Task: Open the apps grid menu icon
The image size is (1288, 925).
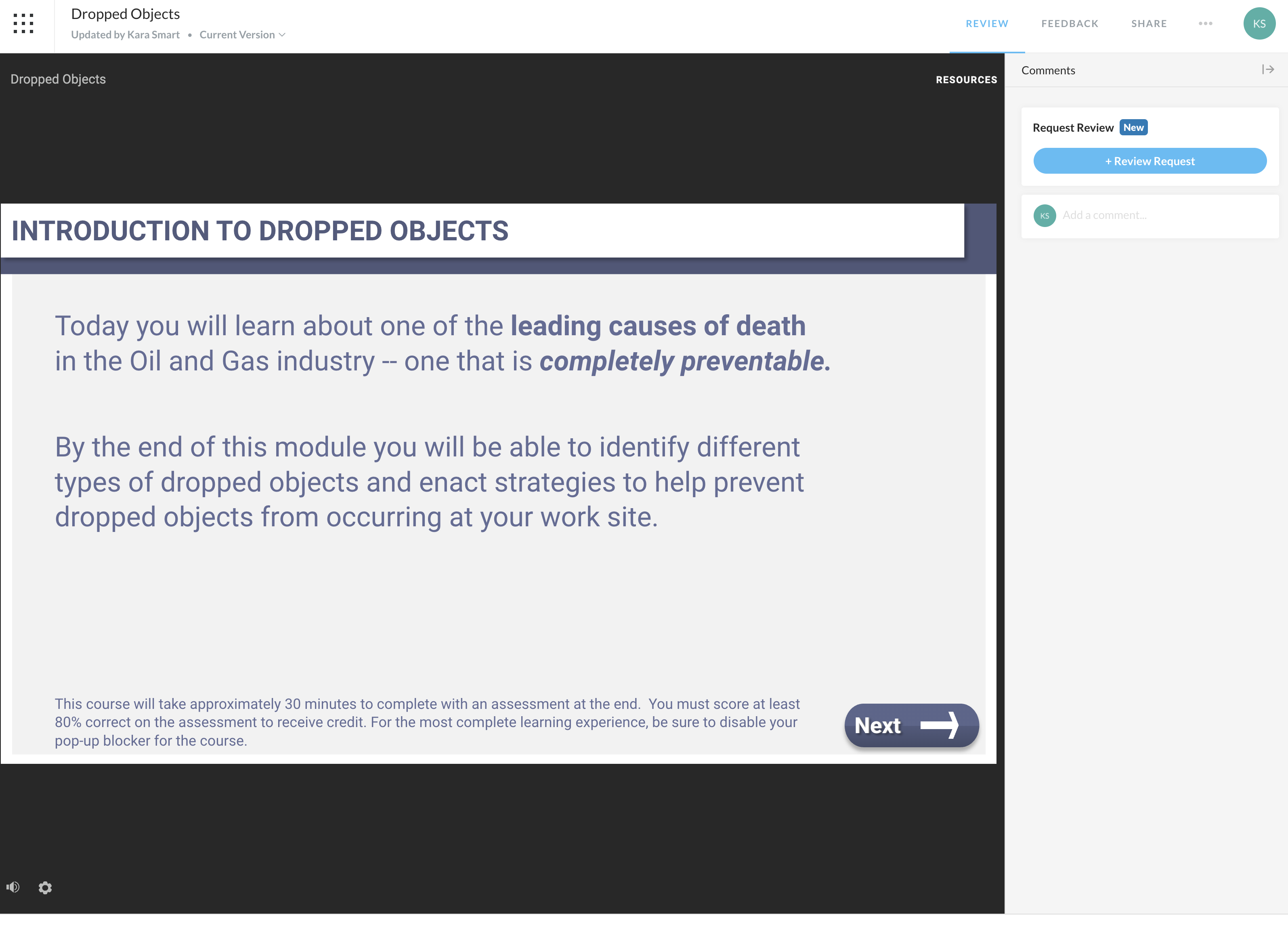Action: pyautogui.click(x=23, y=24)
